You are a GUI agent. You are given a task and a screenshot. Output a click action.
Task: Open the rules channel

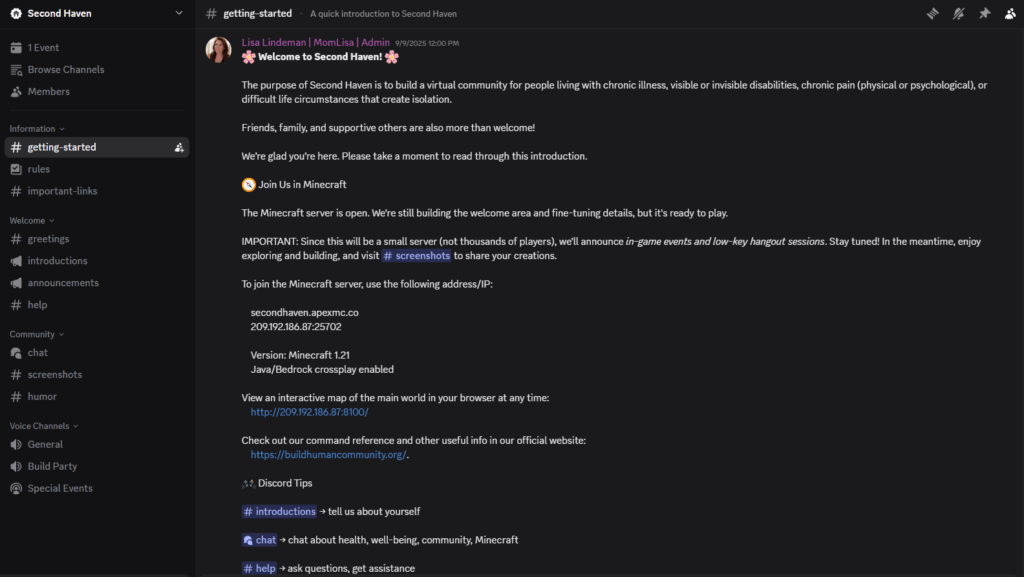tap(38, 169)
